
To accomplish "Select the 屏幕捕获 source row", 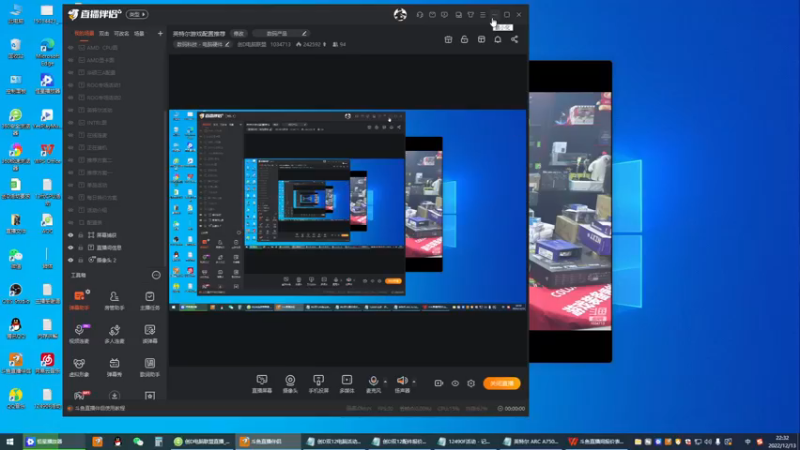I will pos(116,235).
